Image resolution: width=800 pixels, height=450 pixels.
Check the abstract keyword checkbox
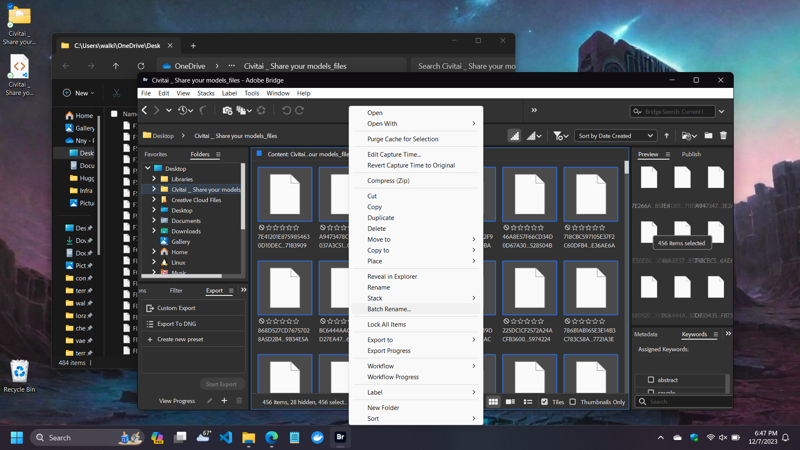point(651,380)
